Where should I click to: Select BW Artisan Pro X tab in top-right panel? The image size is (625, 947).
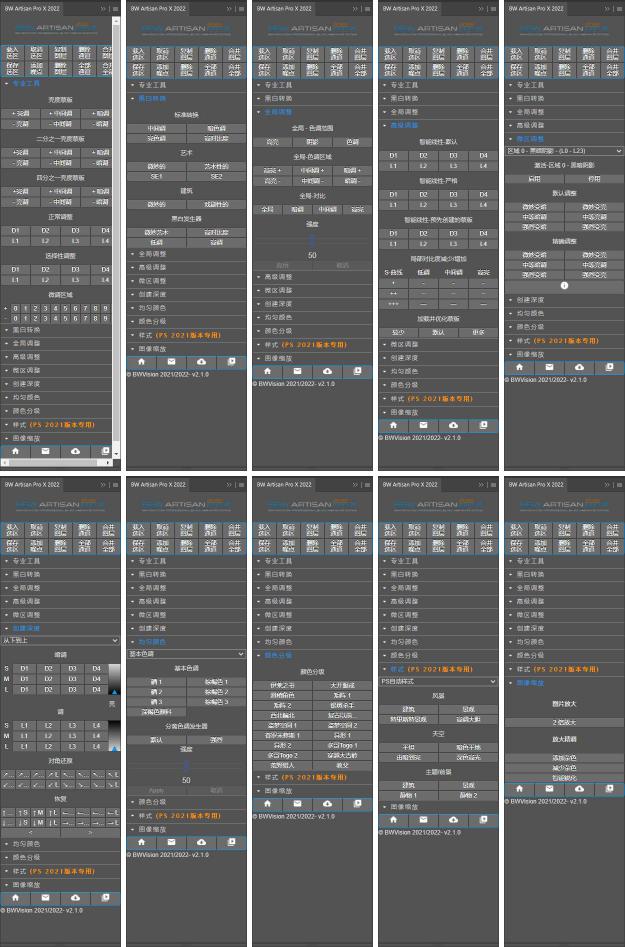click(x=542, y=7)
